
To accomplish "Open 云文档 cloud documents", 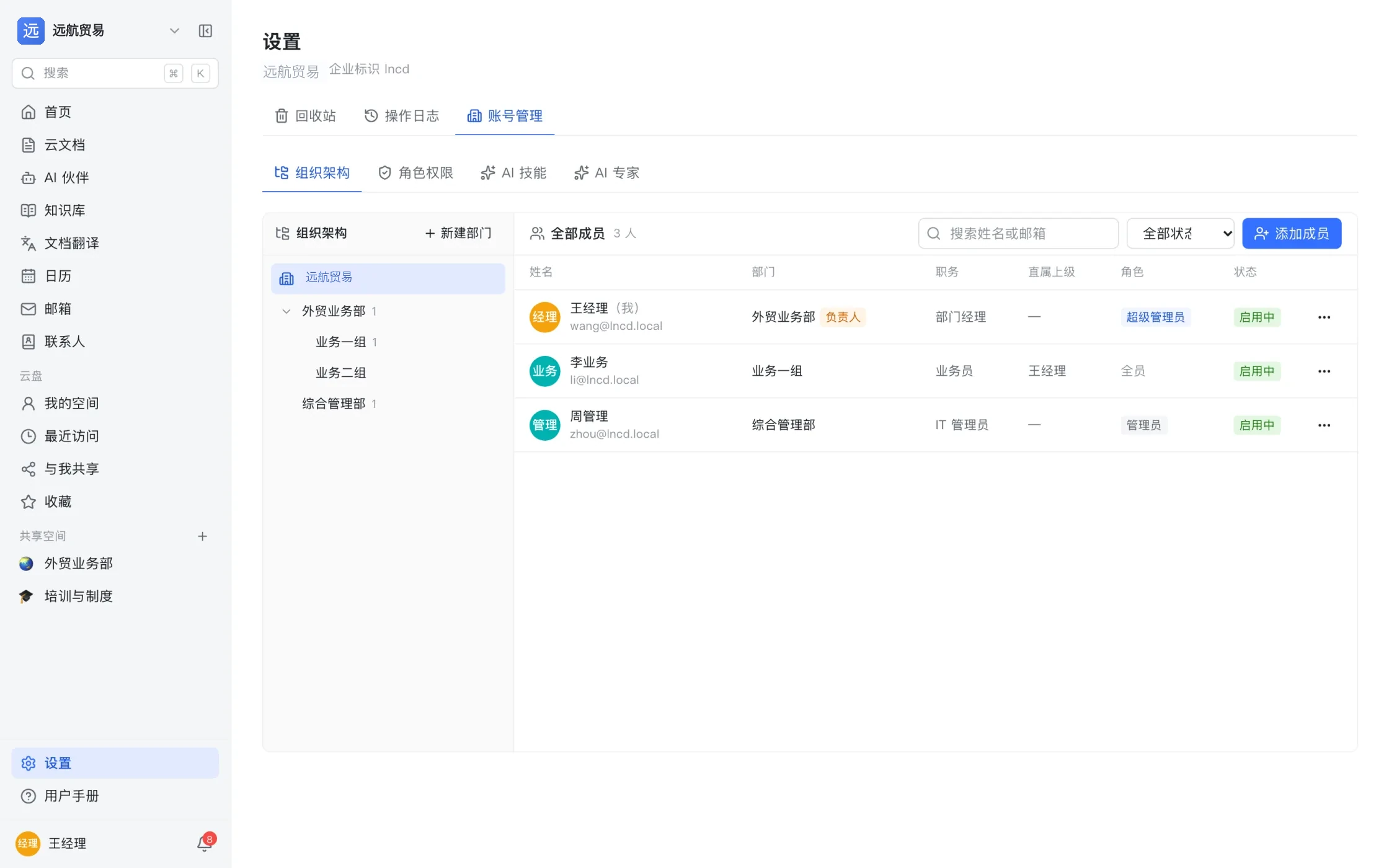I will (x=115, y=145).
